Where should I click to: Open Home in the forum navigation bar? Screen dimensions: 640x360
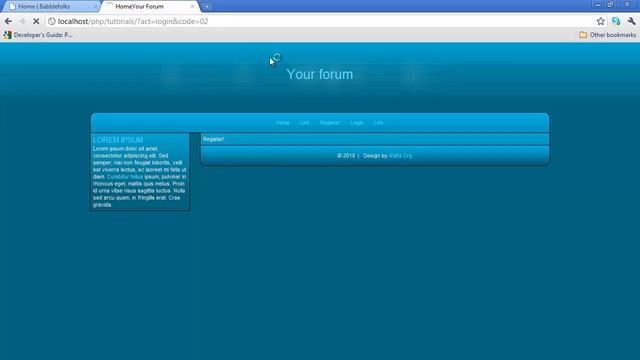pos(282,123)
